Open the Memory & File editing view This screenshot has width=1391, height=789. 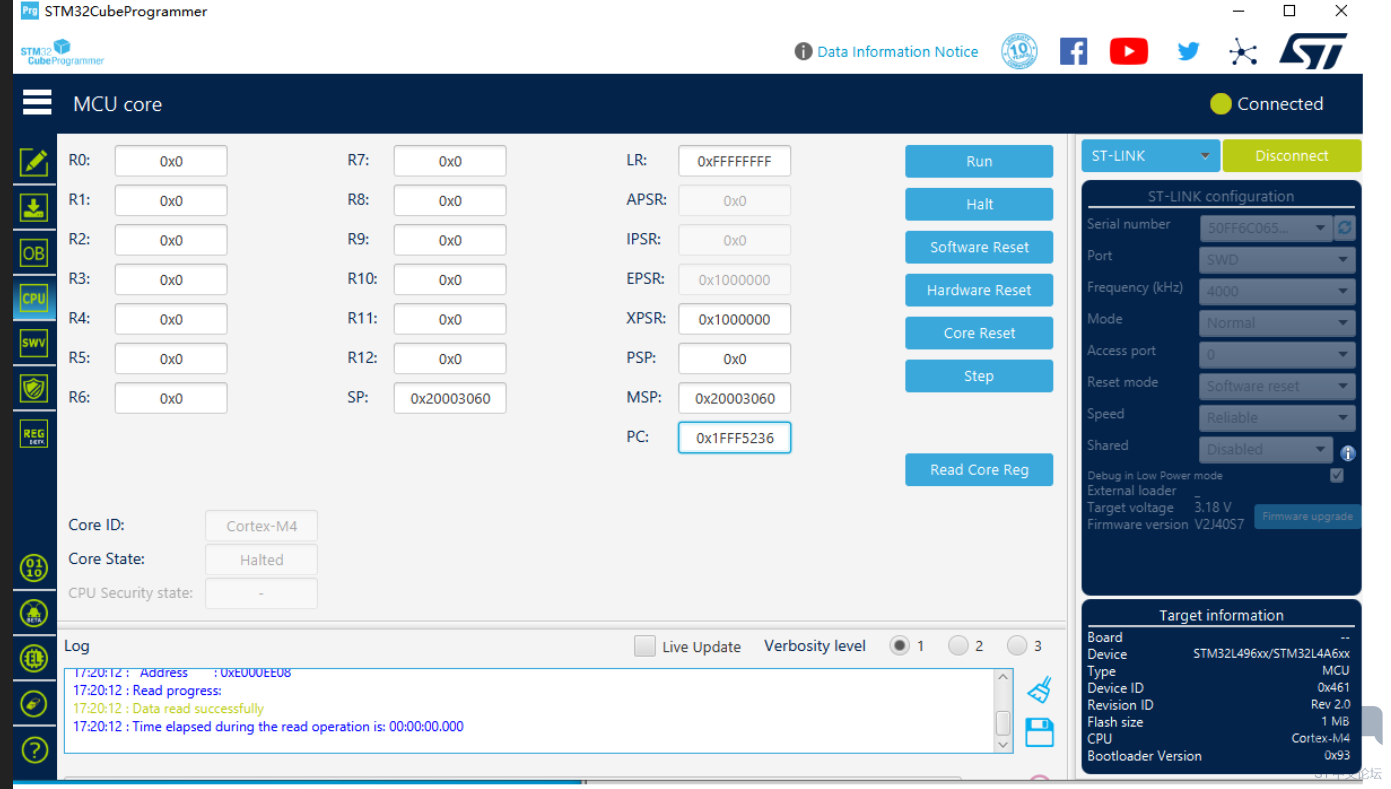click(34, 162)
